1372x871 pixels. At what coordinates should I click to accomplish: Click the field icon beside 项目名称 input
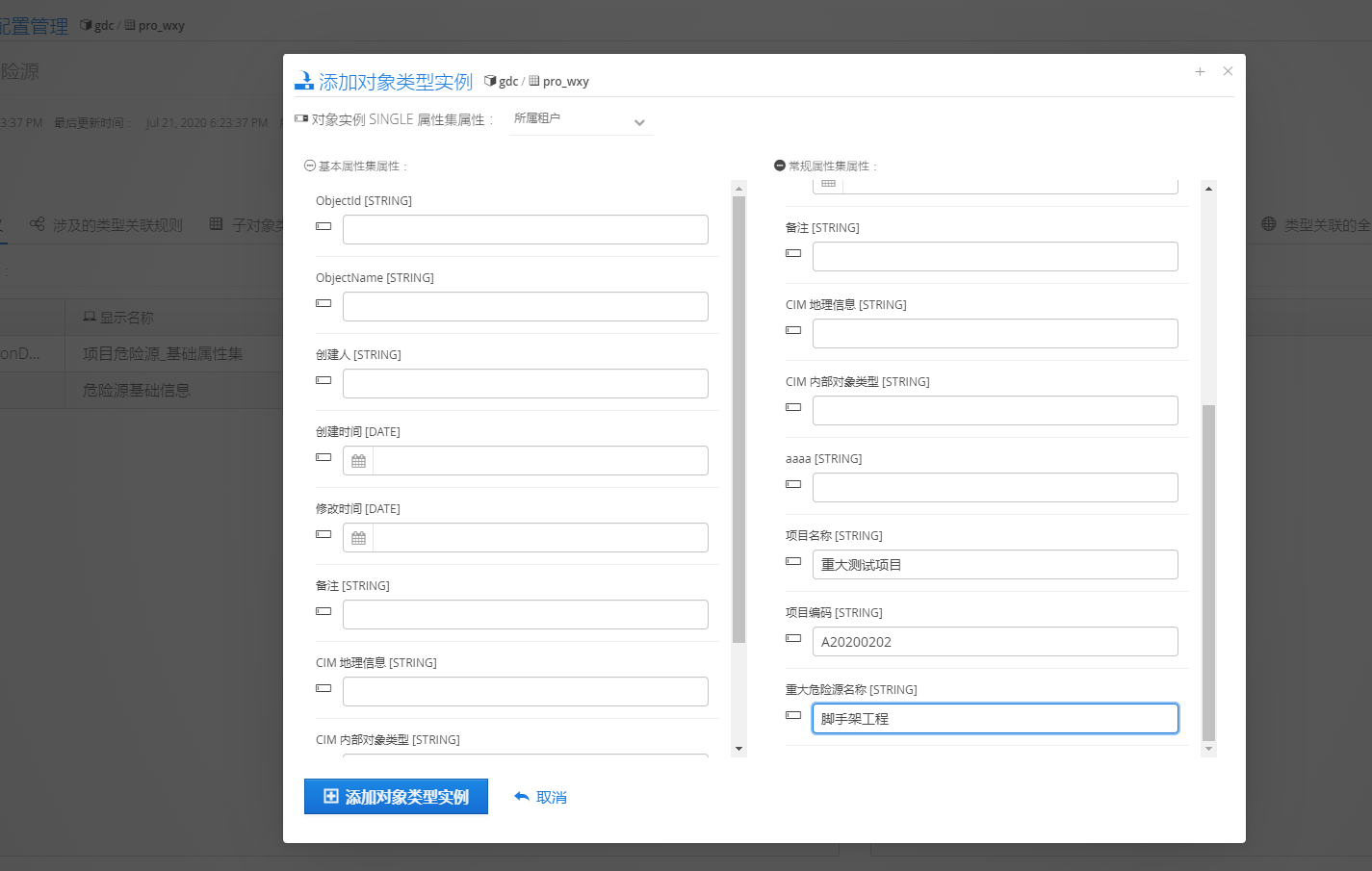coord(793,561)
